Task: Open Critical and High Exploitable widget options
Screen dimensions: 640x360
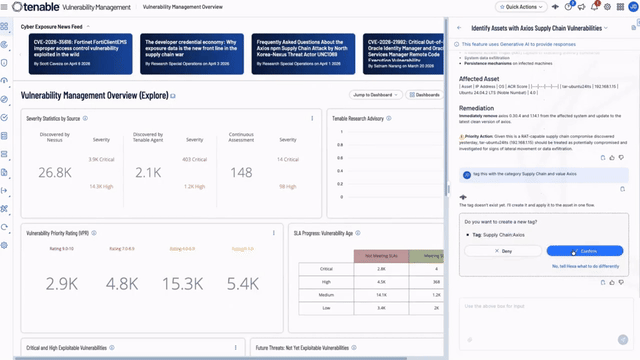Action: [236, 348]
